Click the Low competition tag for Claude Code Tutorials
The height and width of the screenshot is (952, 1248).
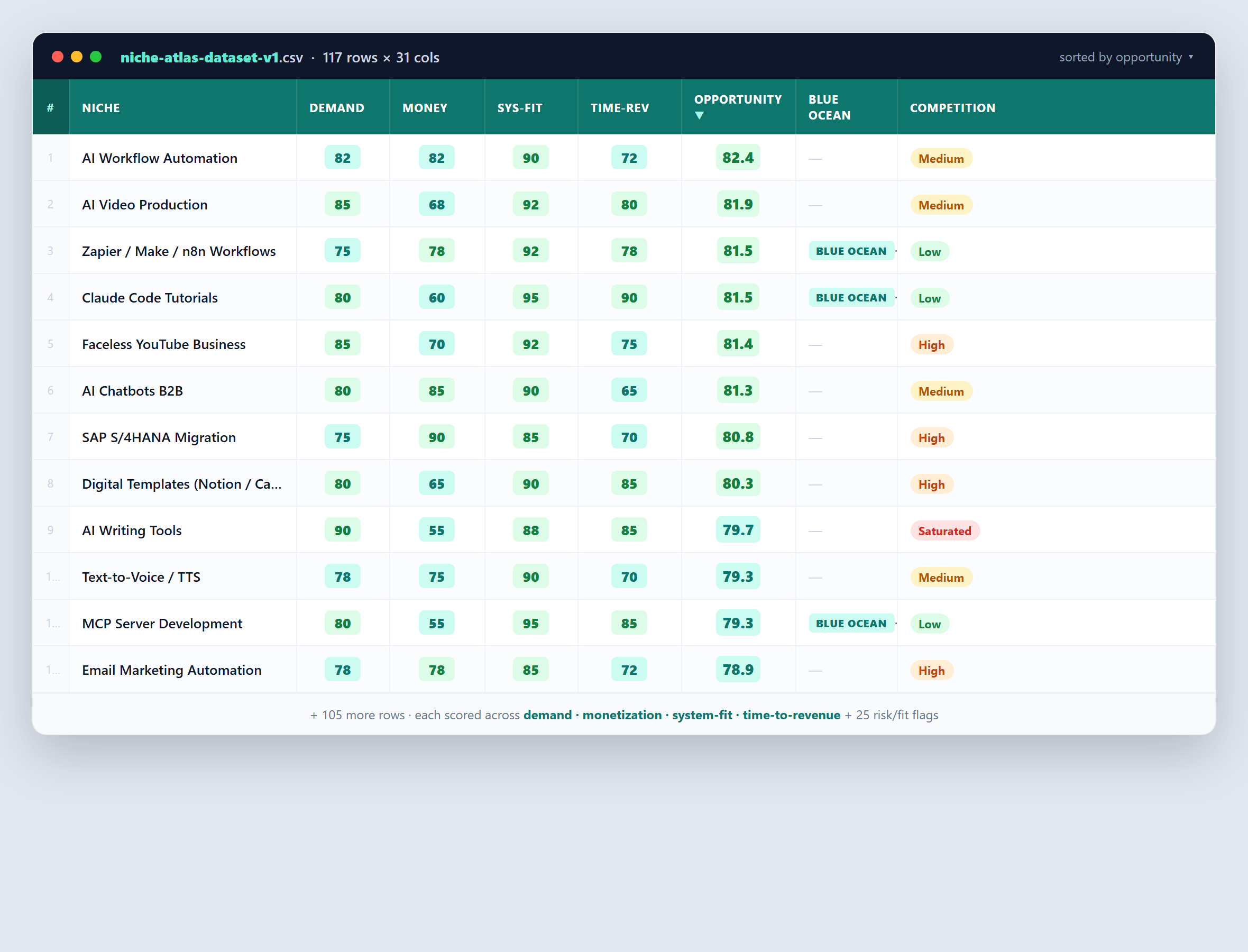coord(929,298)
